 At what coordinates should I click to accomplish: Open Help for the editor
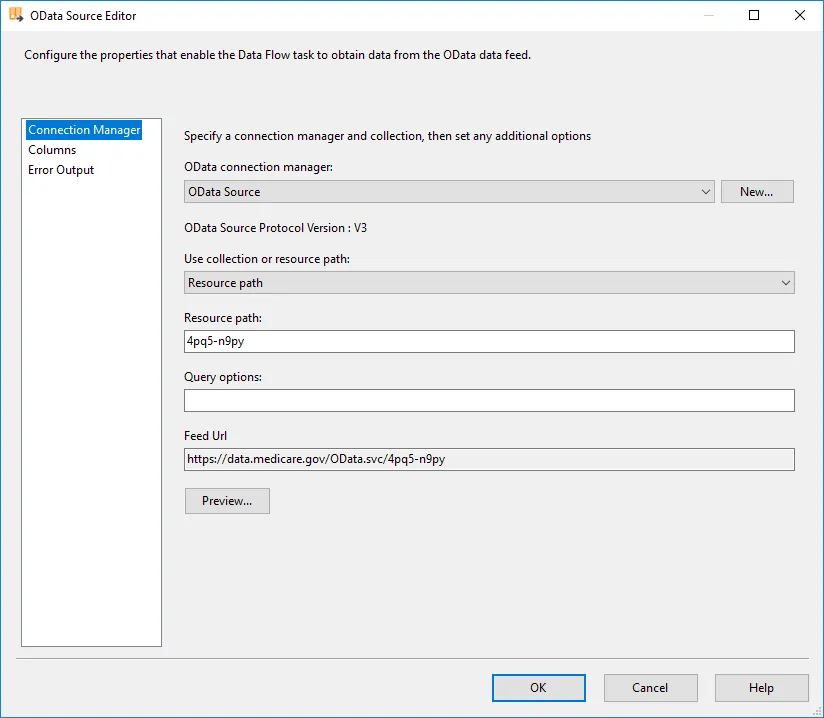(x=761, y=687)
